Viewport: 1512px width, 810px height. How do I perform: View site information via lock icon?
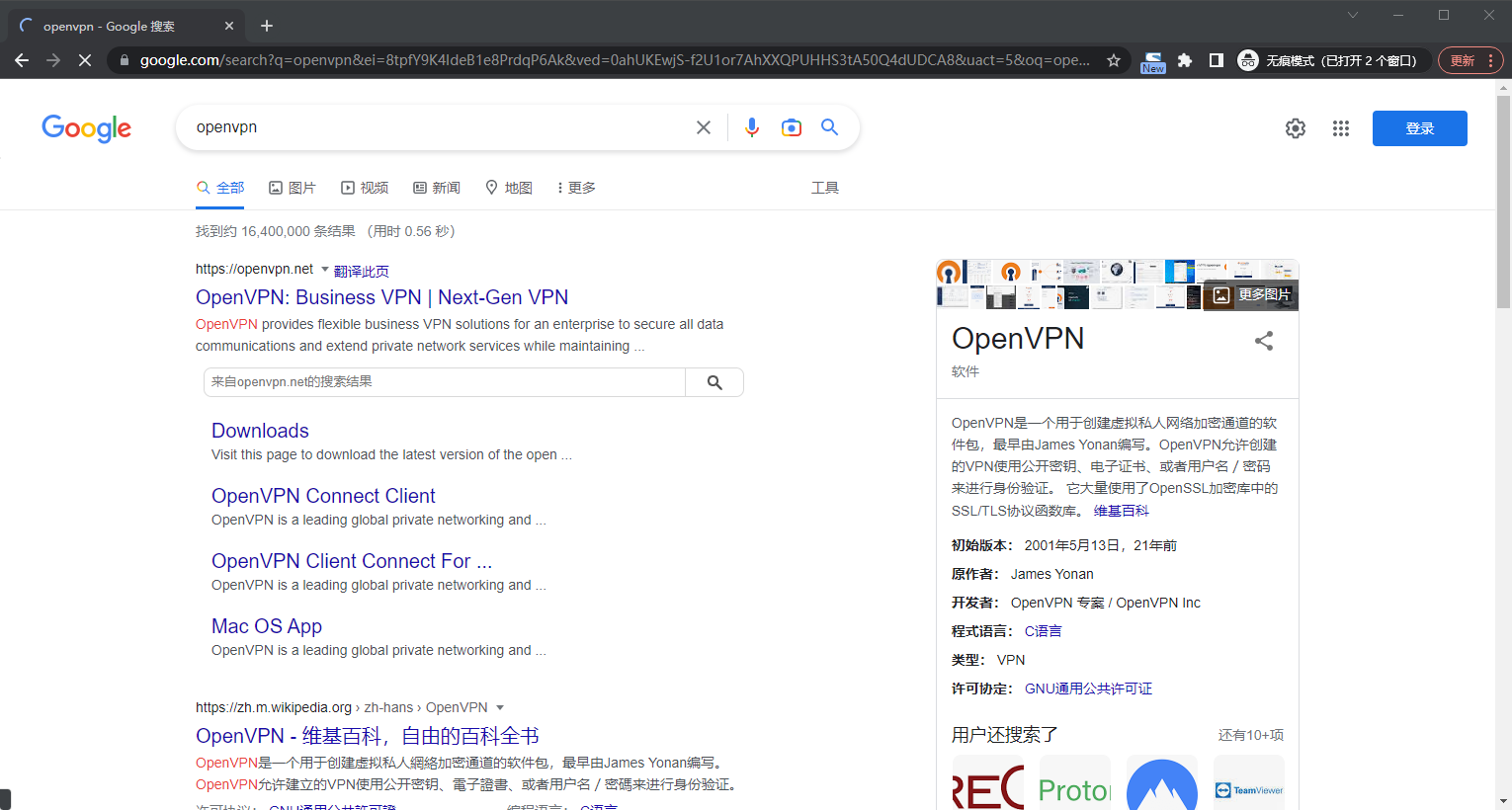tap(125, 60)
